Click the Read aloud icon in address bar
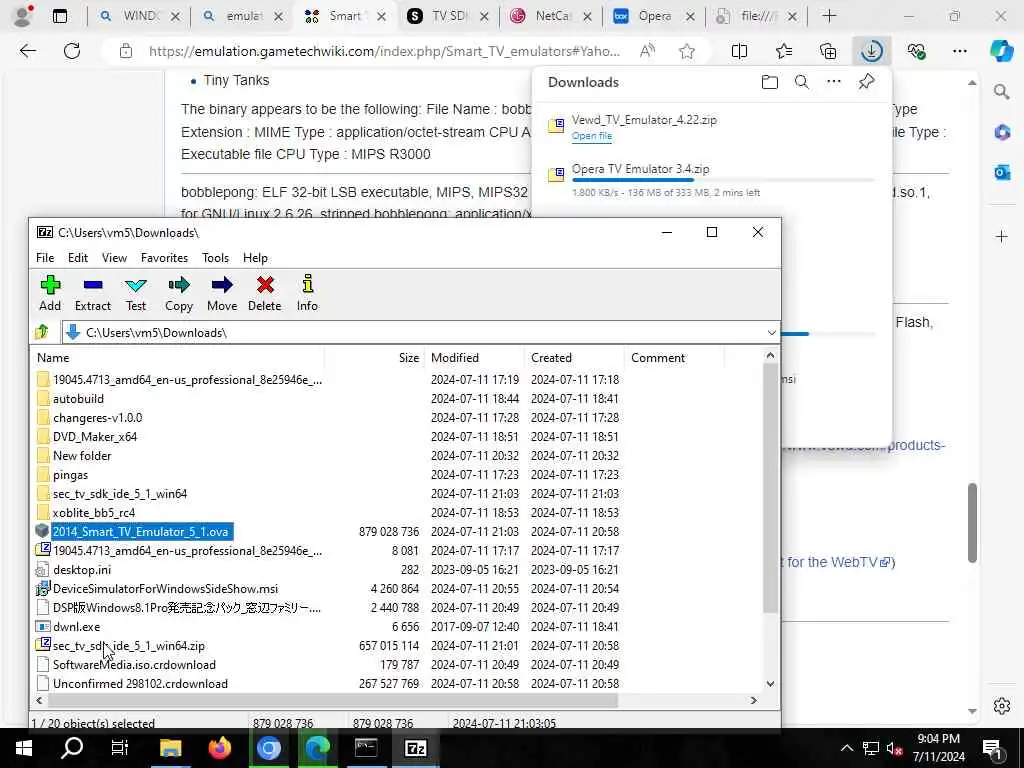The height and width of the screenshot is (768, 1024). (x=647, y=51)
